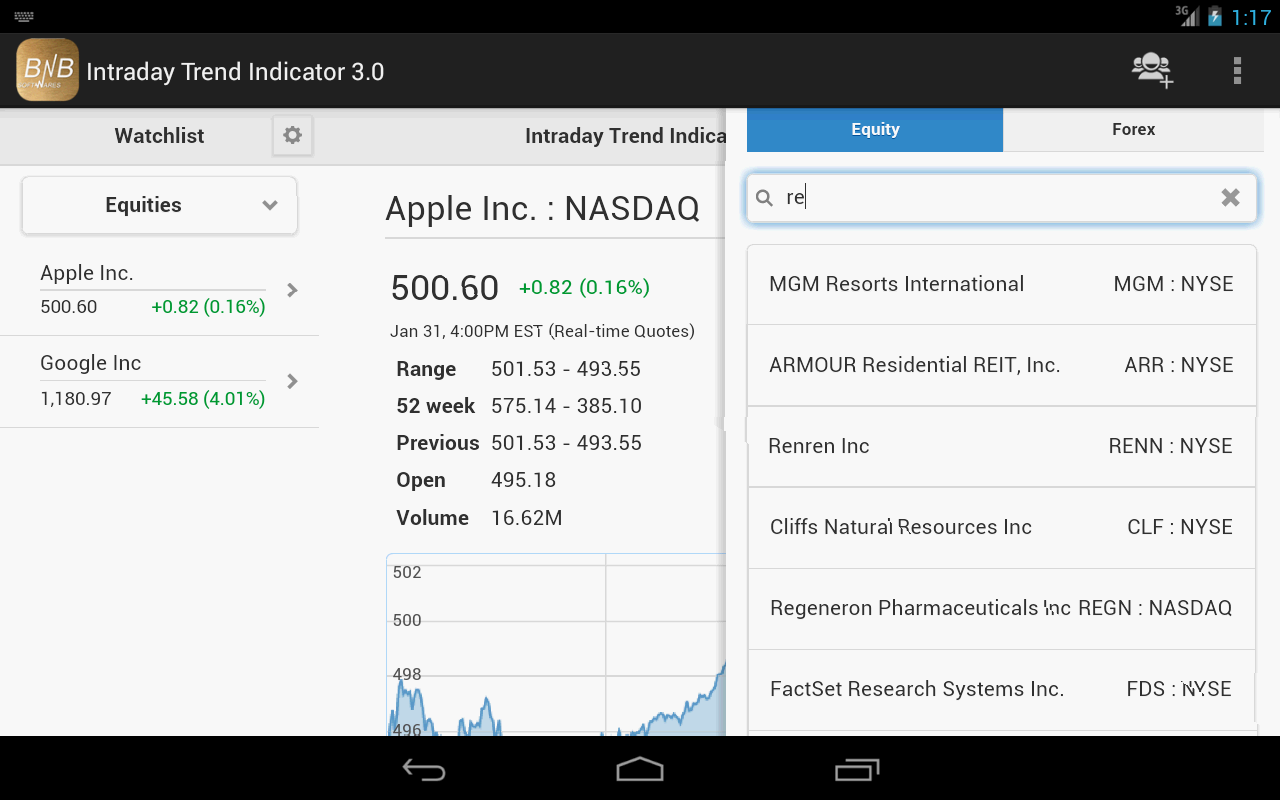Click the search magnifier icon
Screen dimensions: 1280x800
(765, 198)
